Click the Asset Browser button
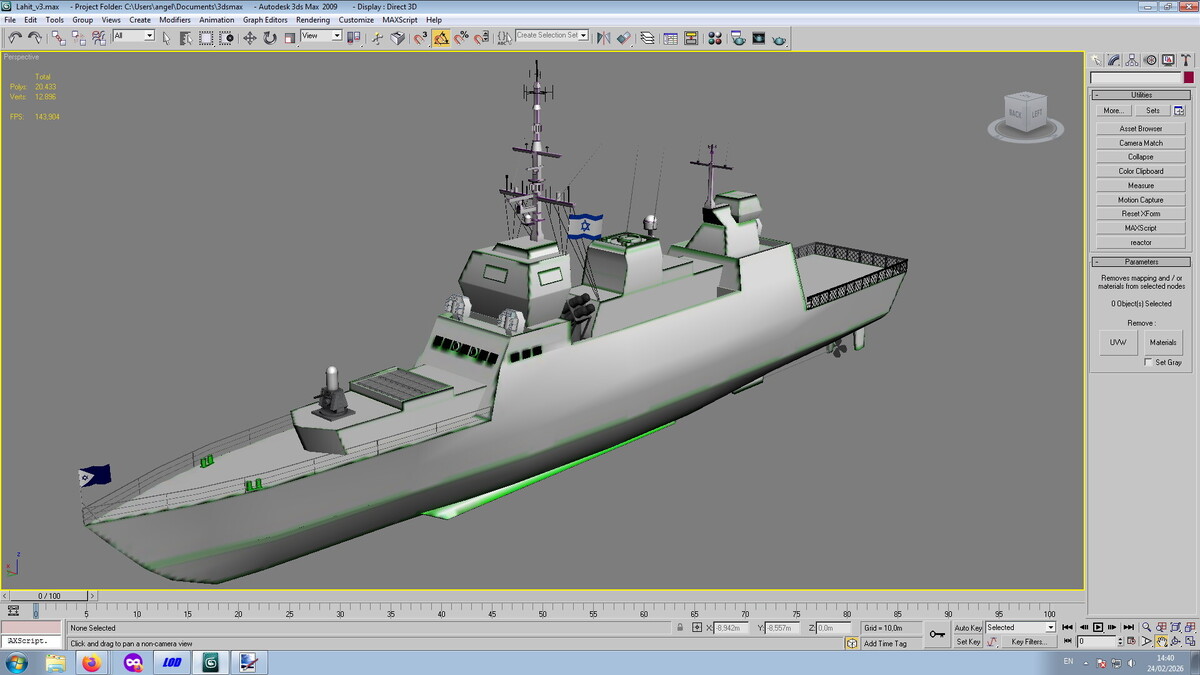 pos(1140,129)
